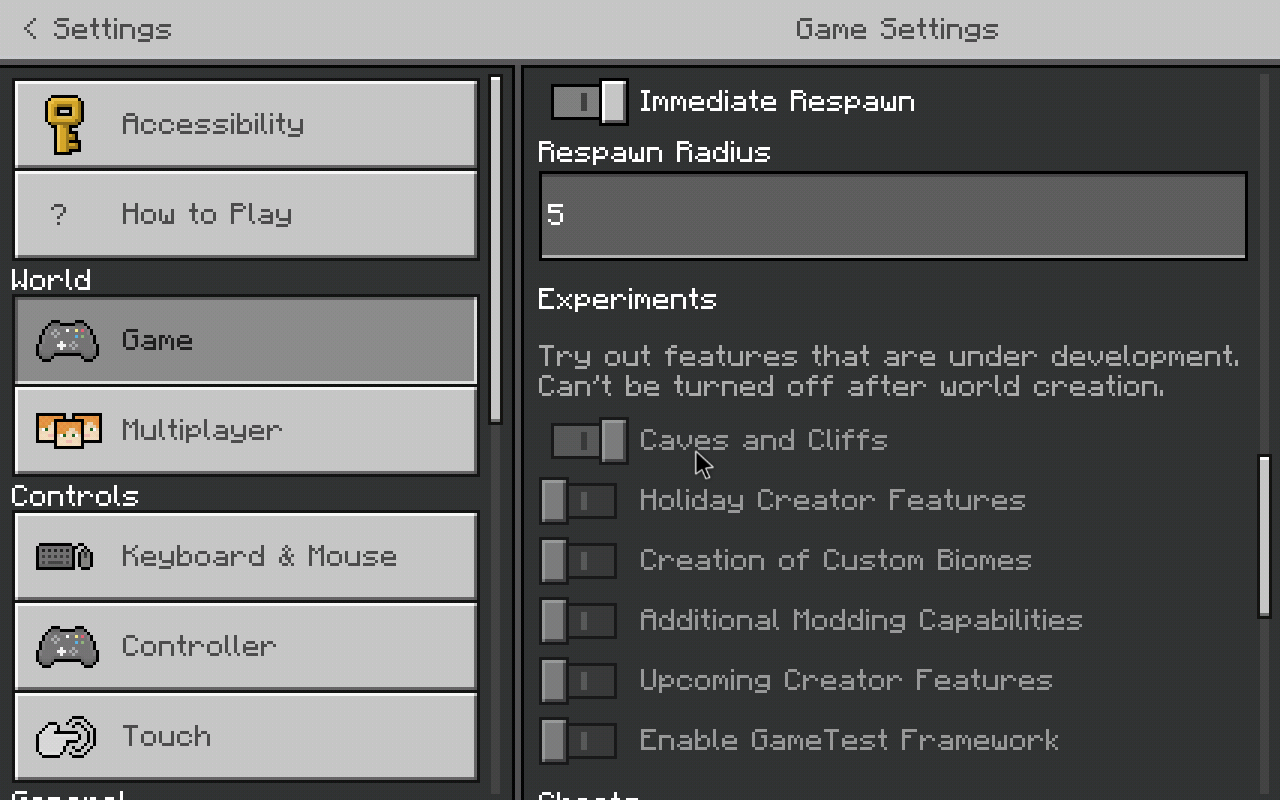The image size is (1280, 800).
Task: Click the Multiplayer faces icon
Action: pos(68,430)
